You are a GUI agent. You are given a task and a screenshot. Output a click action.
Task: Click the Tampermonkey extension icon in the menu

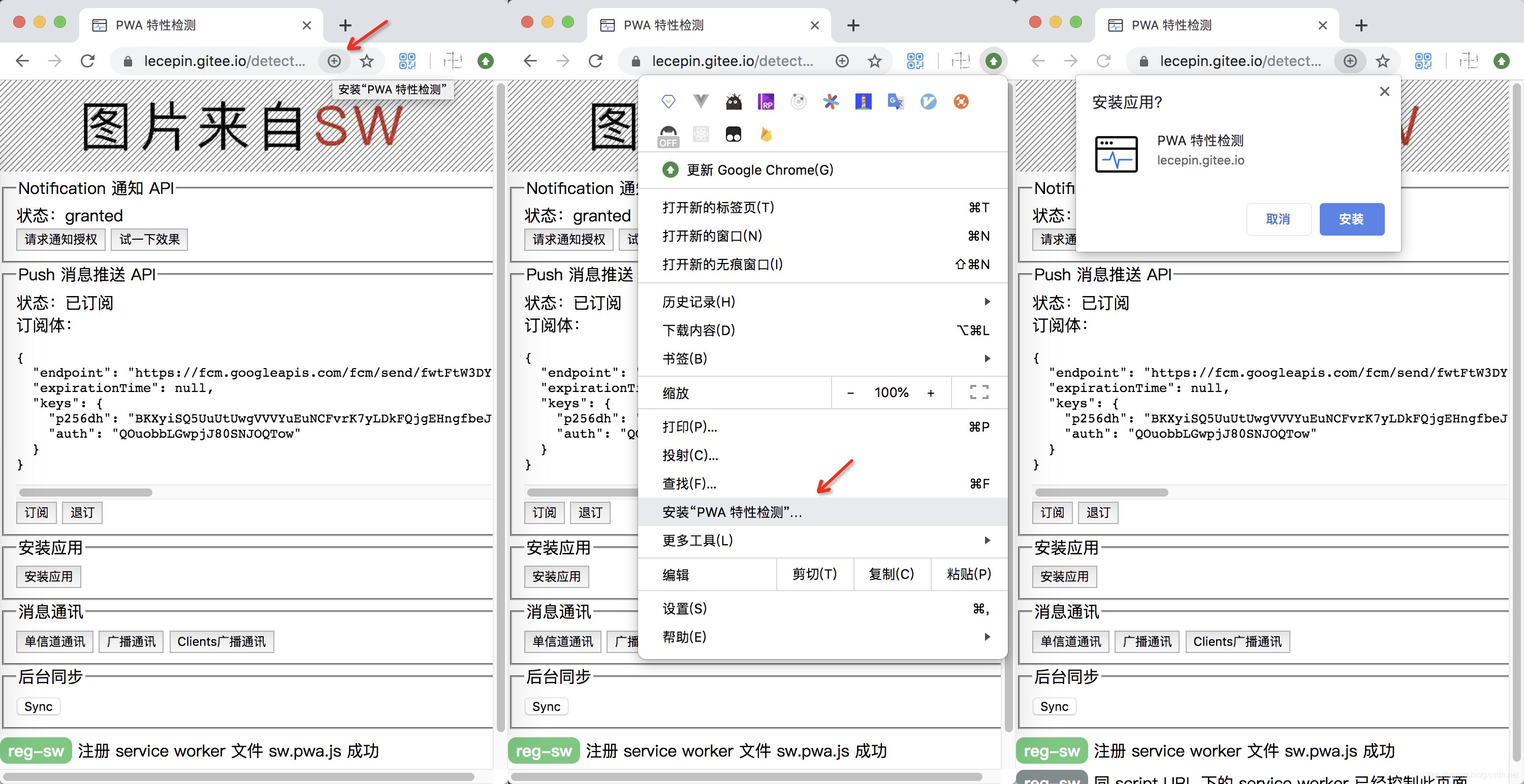(733, 135)
